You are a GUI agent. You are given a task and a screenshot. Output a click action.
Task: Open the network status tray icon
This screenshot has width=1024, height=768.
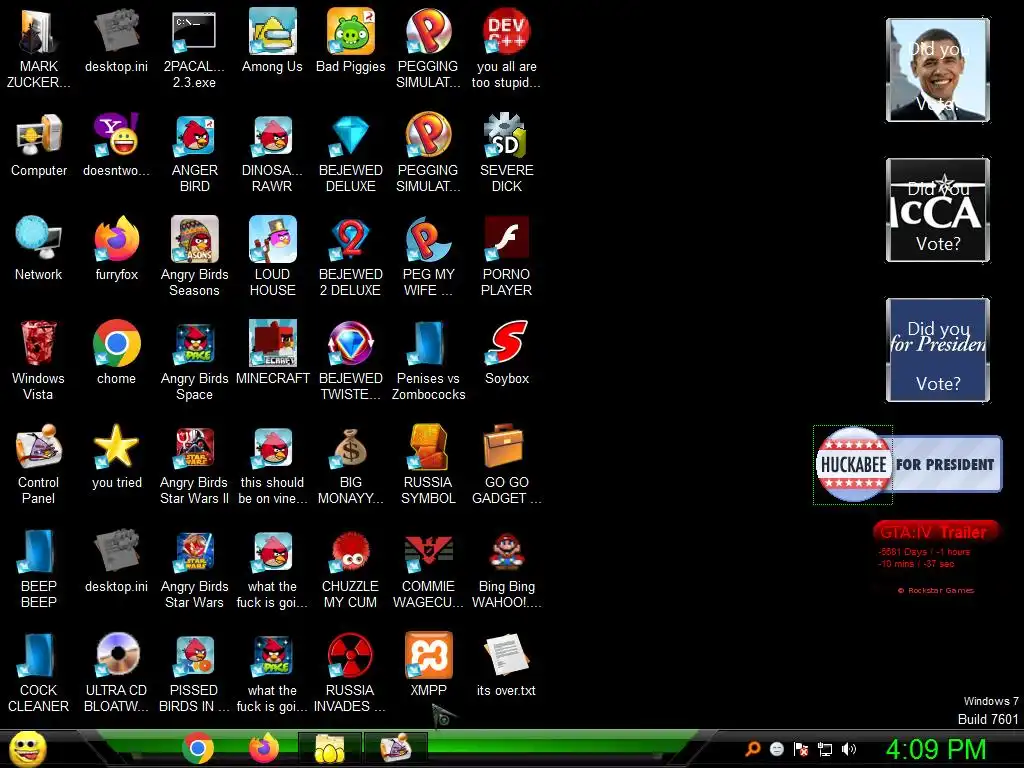coord(825,749)
